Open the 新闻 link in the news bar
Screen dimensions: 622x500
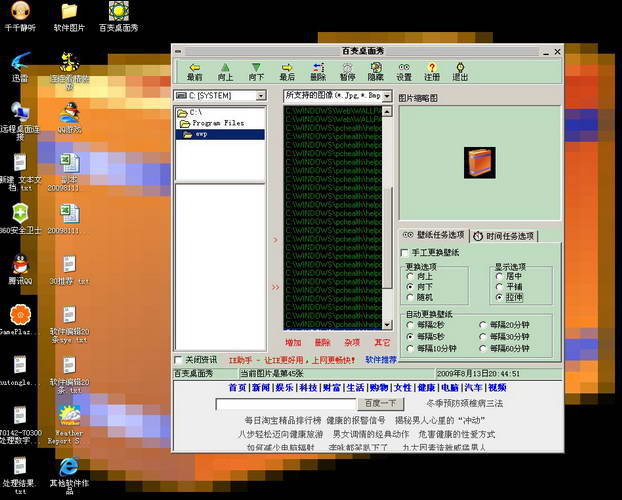point(261,388)
